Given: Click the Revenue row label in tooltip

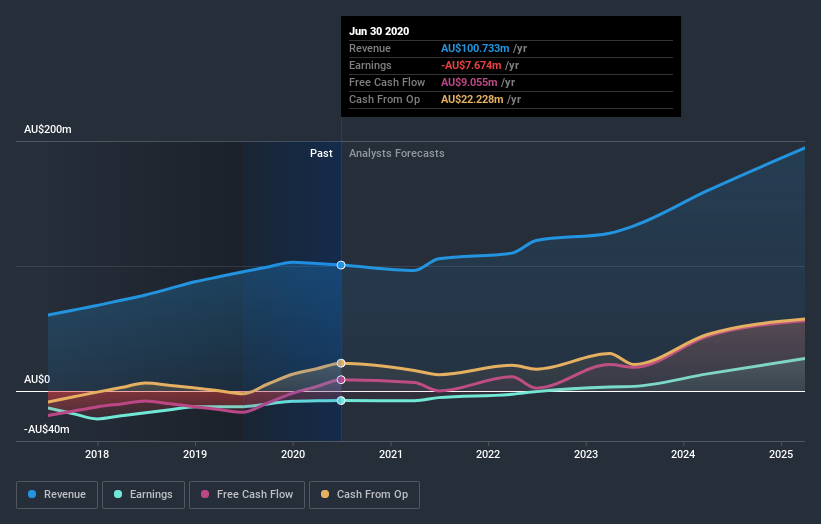Looking at the screenshot, I should click(x=370, y=48).
